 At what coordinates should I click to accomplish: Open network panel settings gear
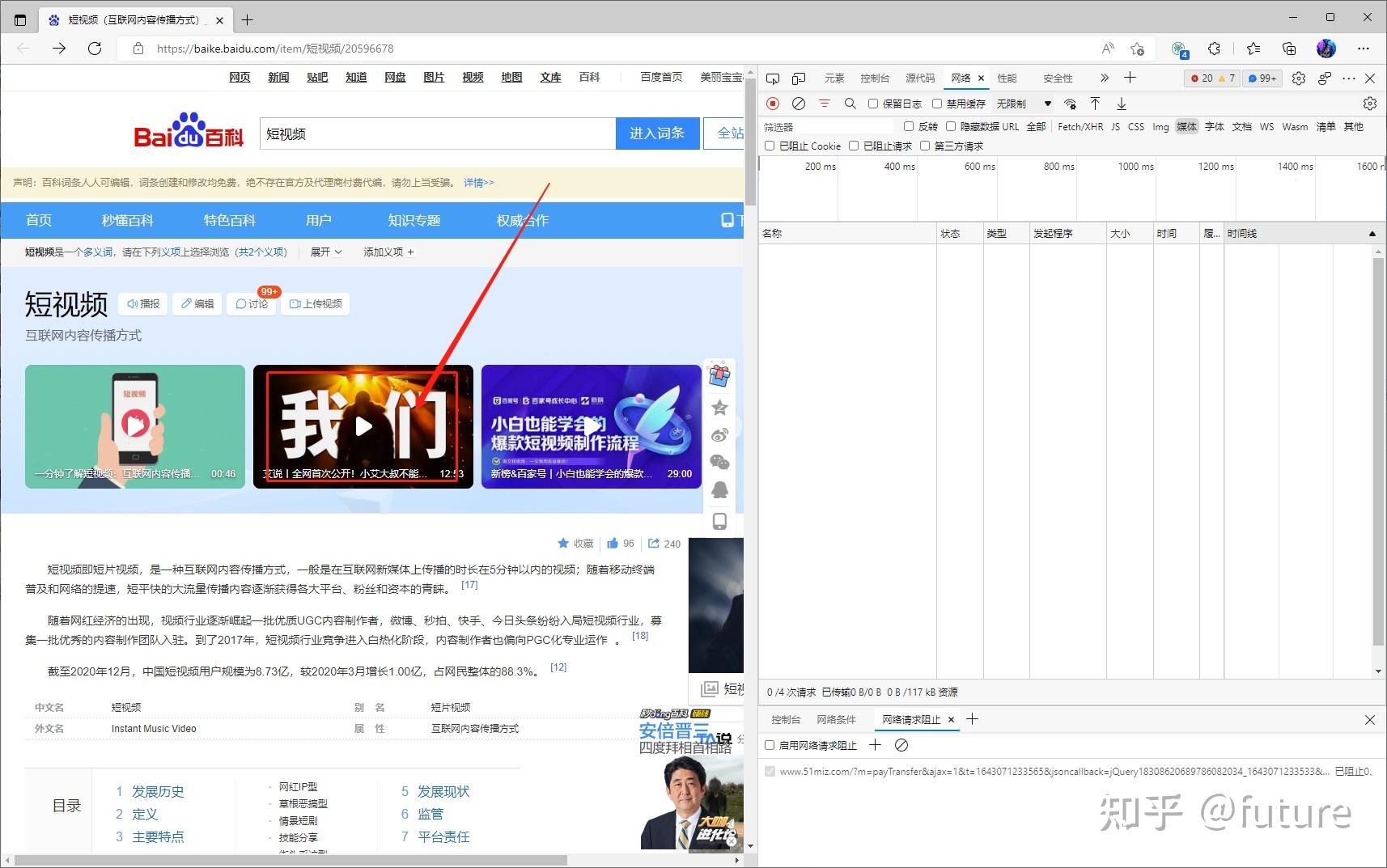1370,104
